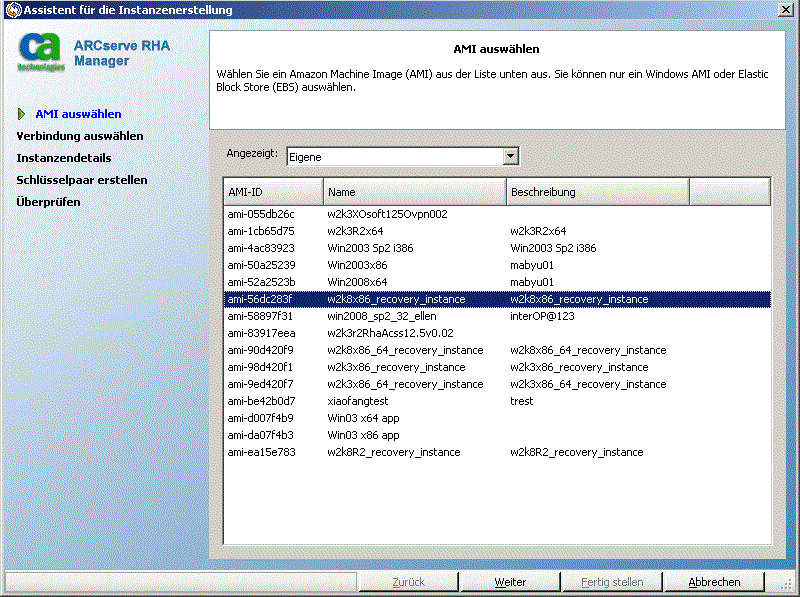
Task: Sort by the AMI-ID column header
Action: [x=273, y=192]
